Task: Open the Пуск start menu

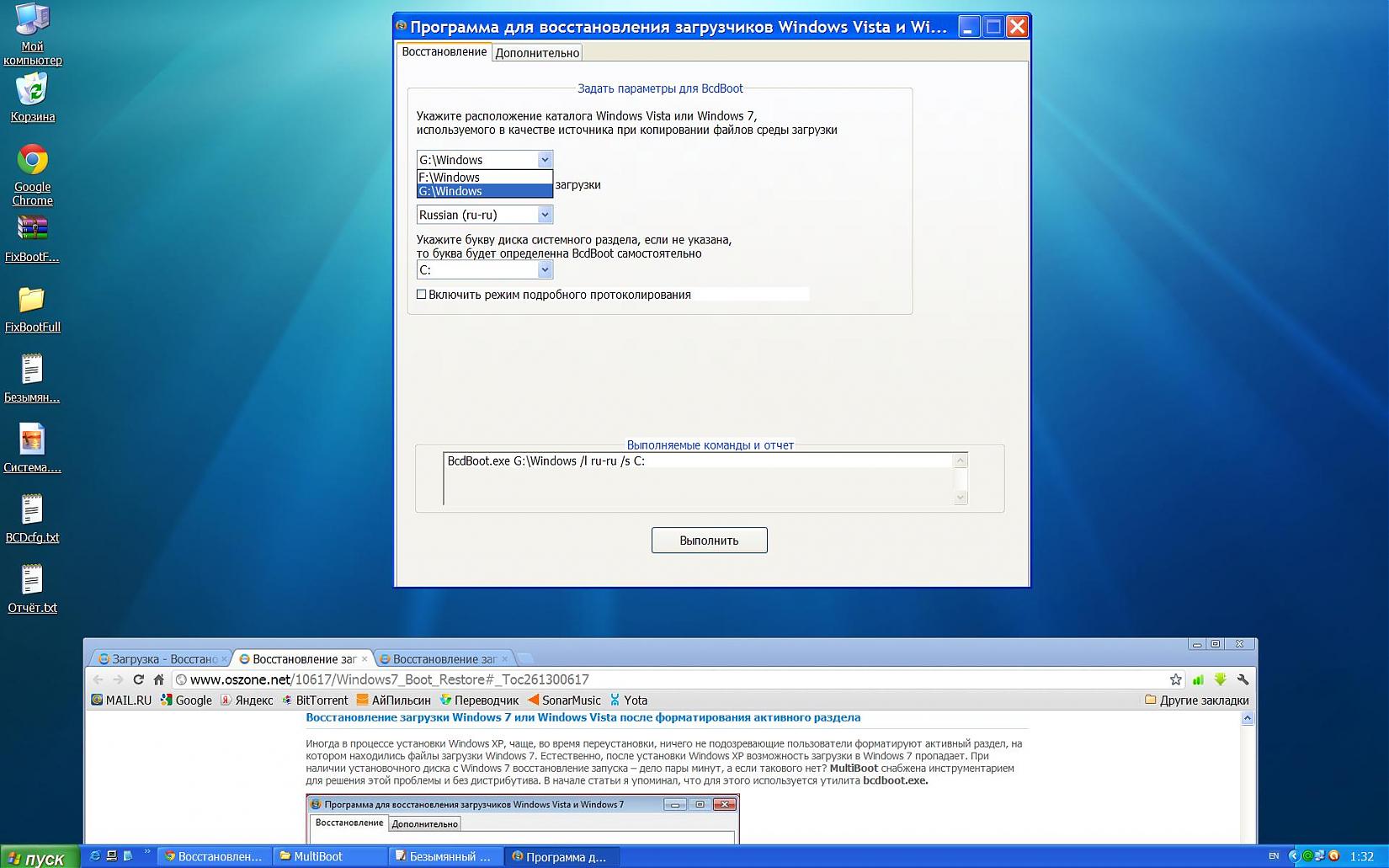Action: [x=40, y=856]
